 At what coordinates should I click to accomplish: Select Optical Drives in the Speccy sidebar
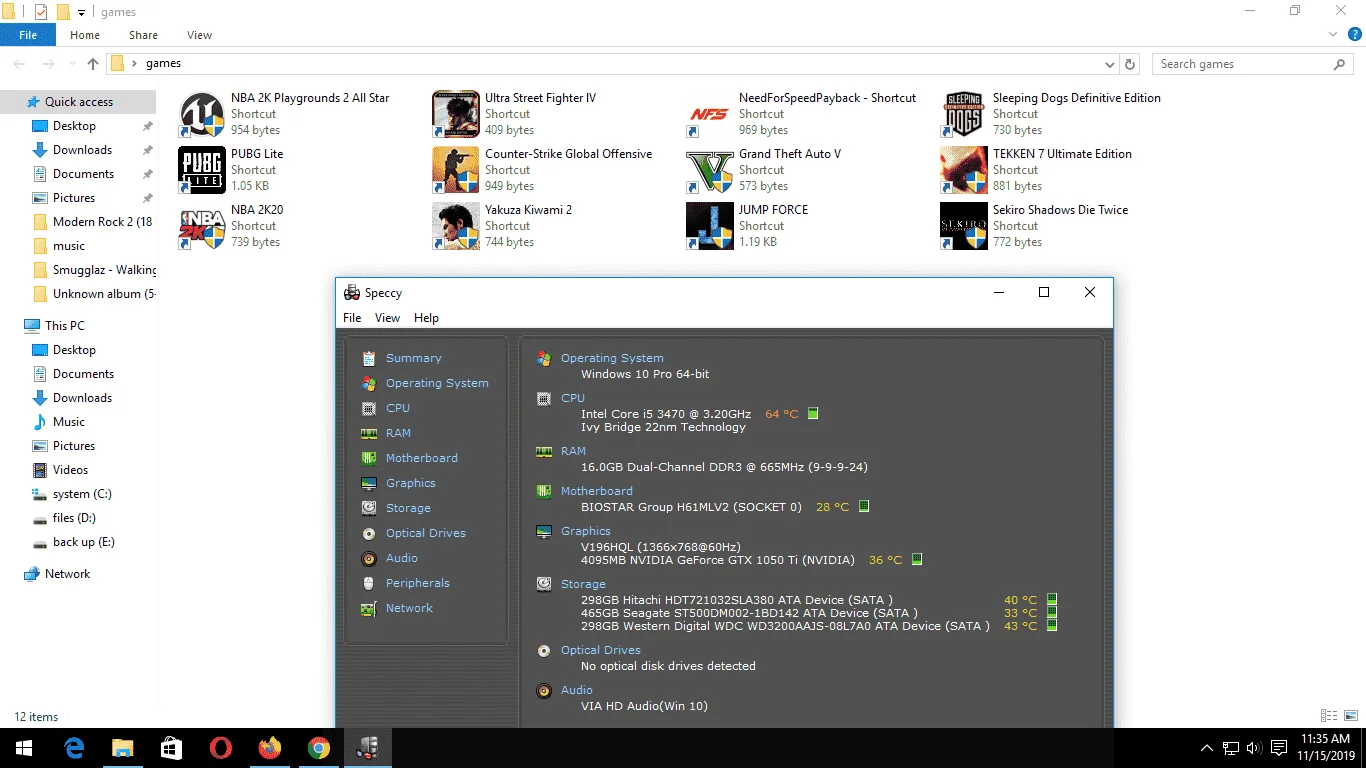pos(425,533)
